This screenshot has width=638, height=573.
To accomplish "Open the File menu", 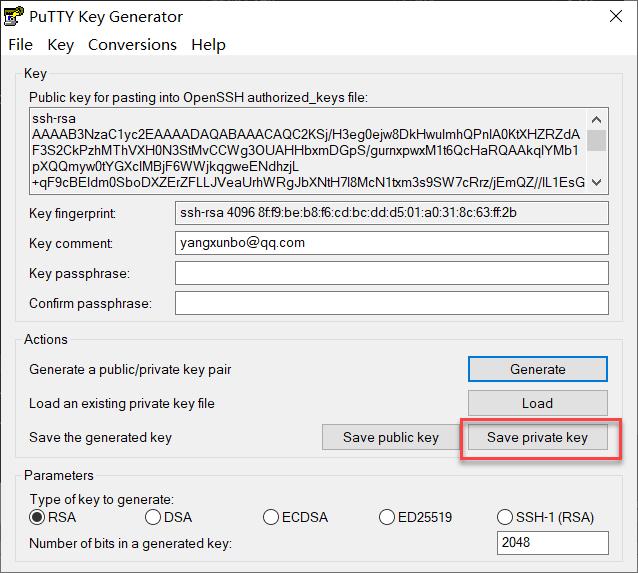I will click(x=20, y=45).
